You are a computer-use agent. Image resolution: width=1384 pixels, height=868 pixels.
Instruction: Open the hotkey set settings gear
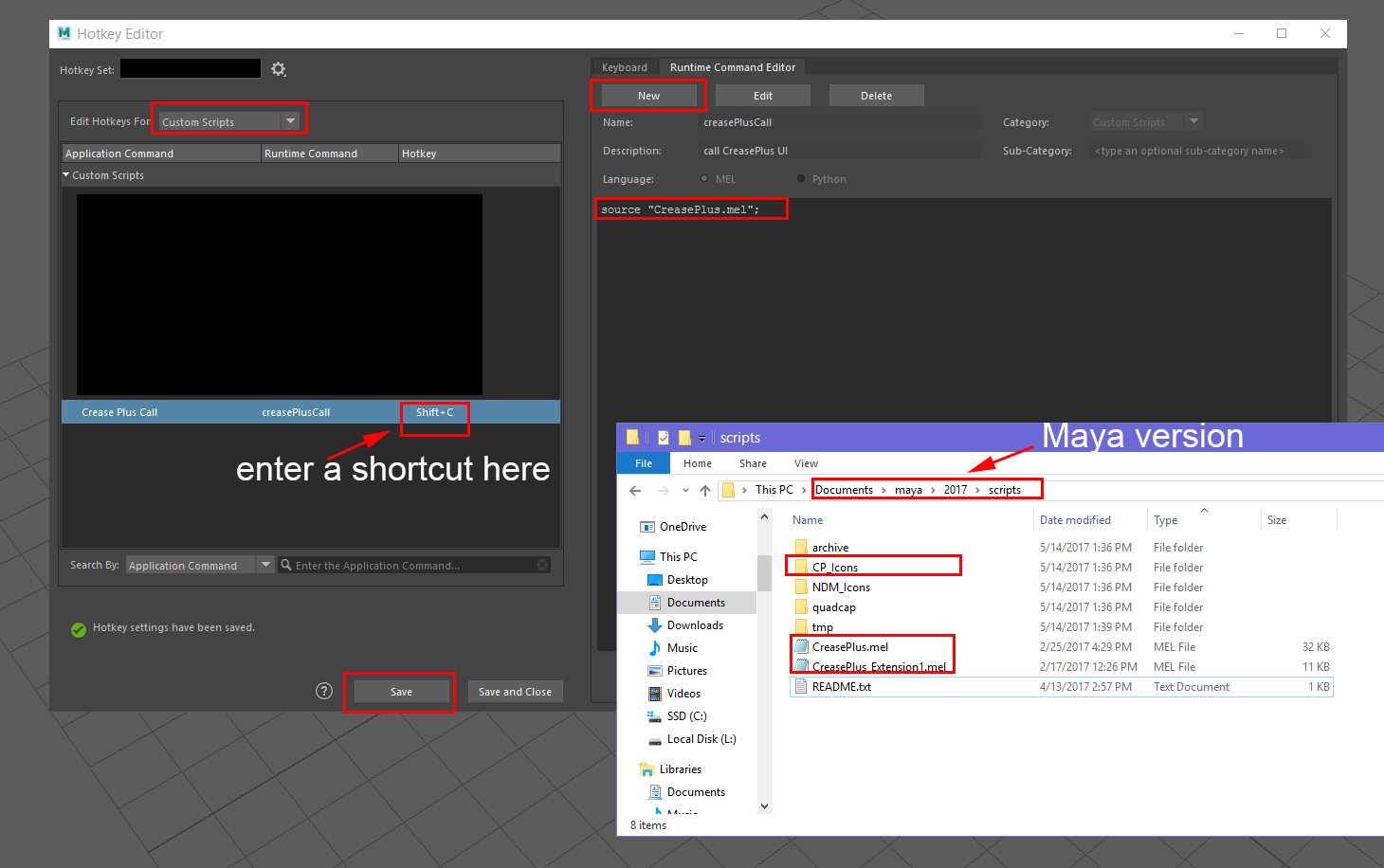pos(279,69)
